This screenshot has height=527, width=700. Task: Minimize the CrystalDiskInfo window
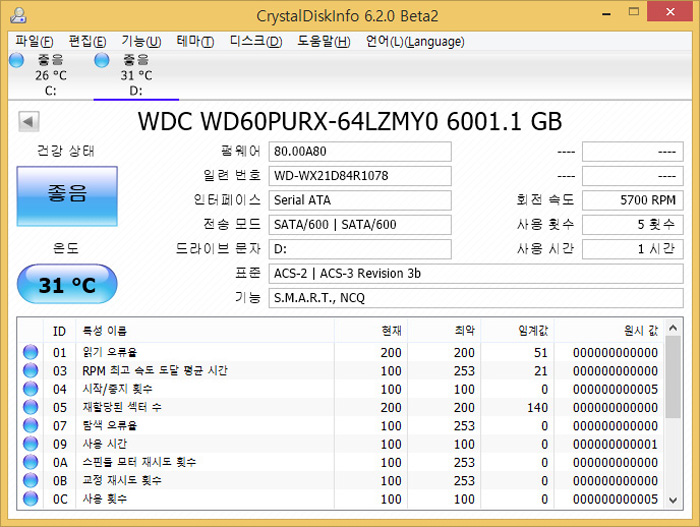tap(606, 13)
